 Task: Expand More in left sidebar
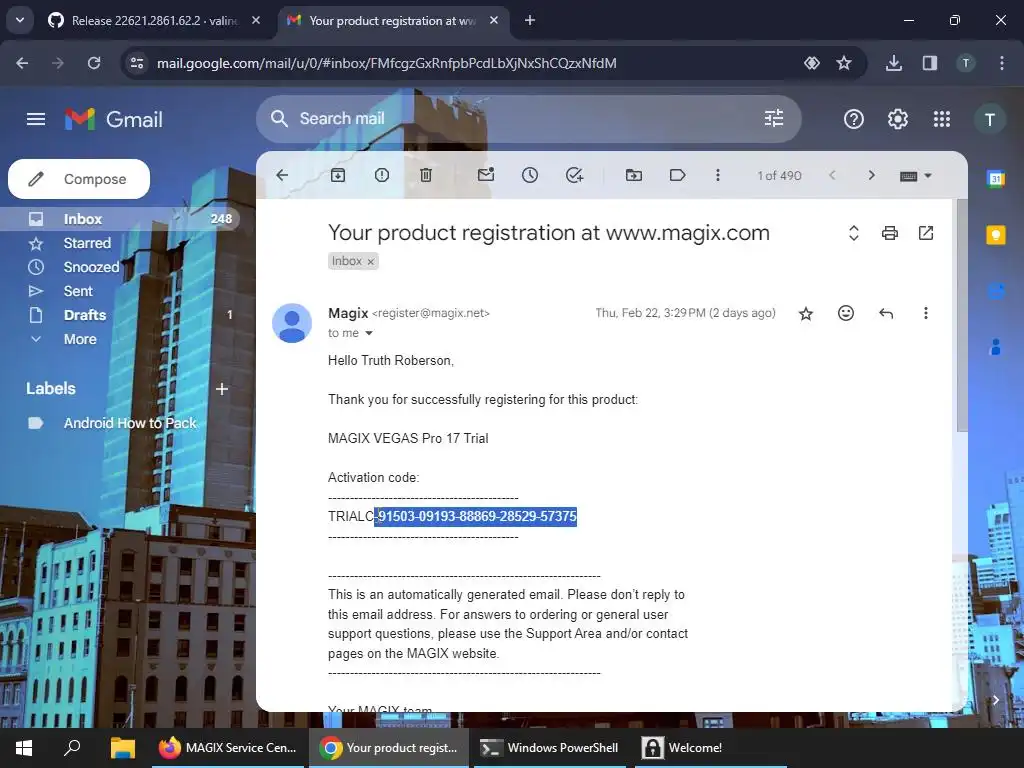[x=80, y=339]
